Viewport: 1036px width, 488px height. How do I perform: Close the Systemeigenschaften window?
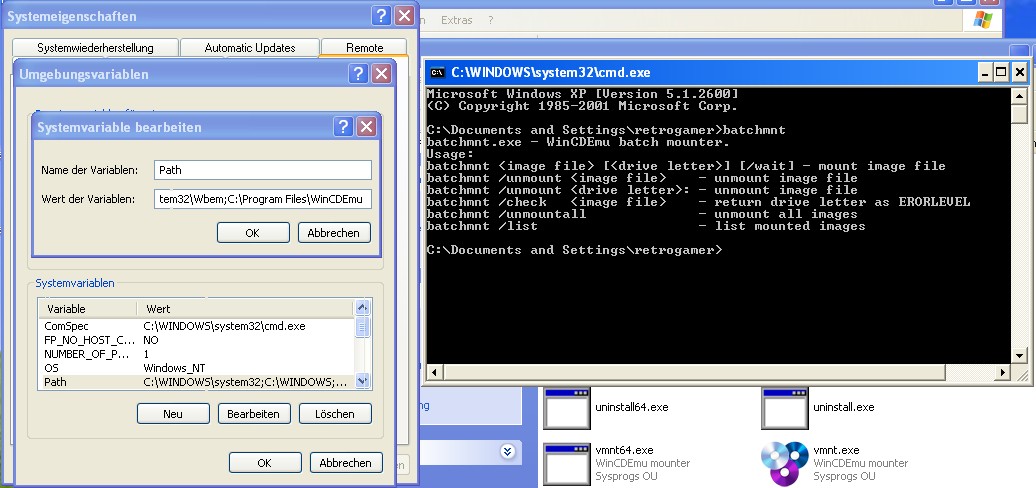coord(404,16)
